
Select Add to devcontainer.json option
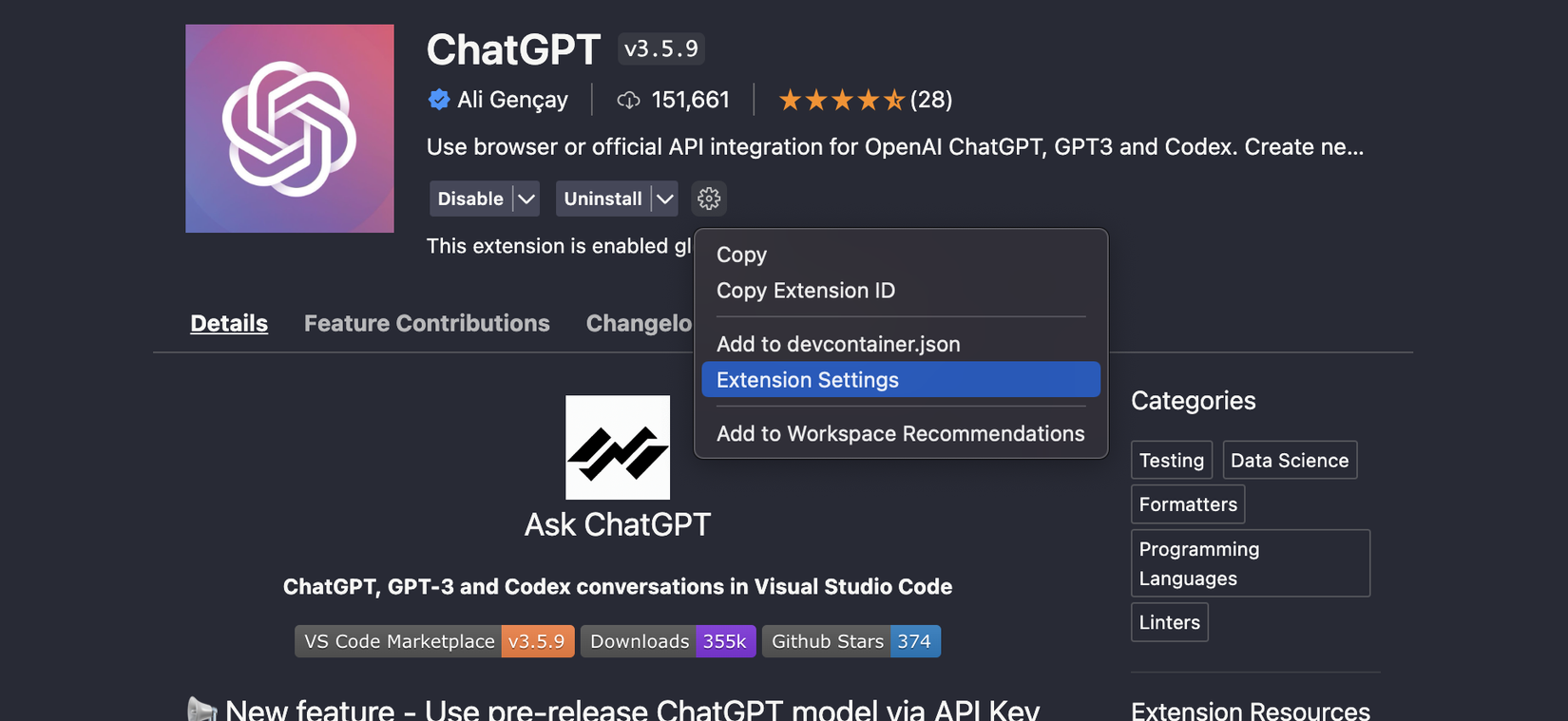837,344
